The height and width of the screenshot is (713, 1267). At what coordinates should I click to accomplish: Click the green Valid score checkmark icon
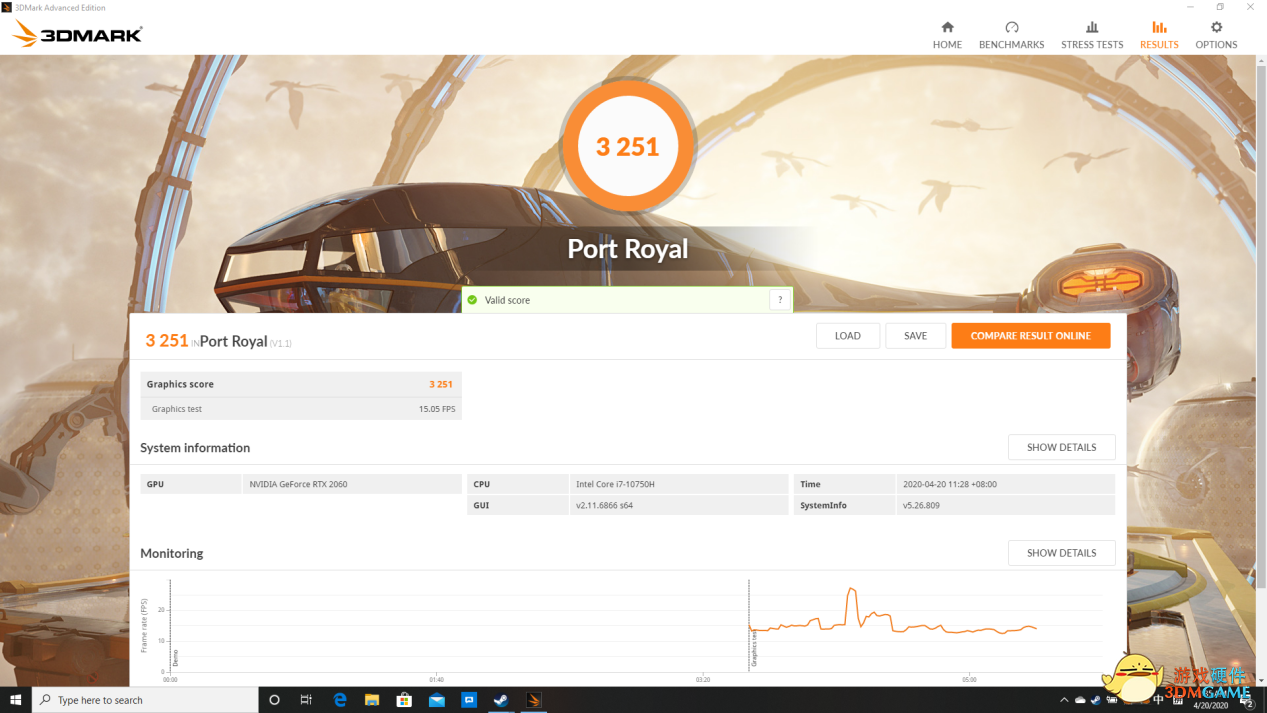pos(472,300)
